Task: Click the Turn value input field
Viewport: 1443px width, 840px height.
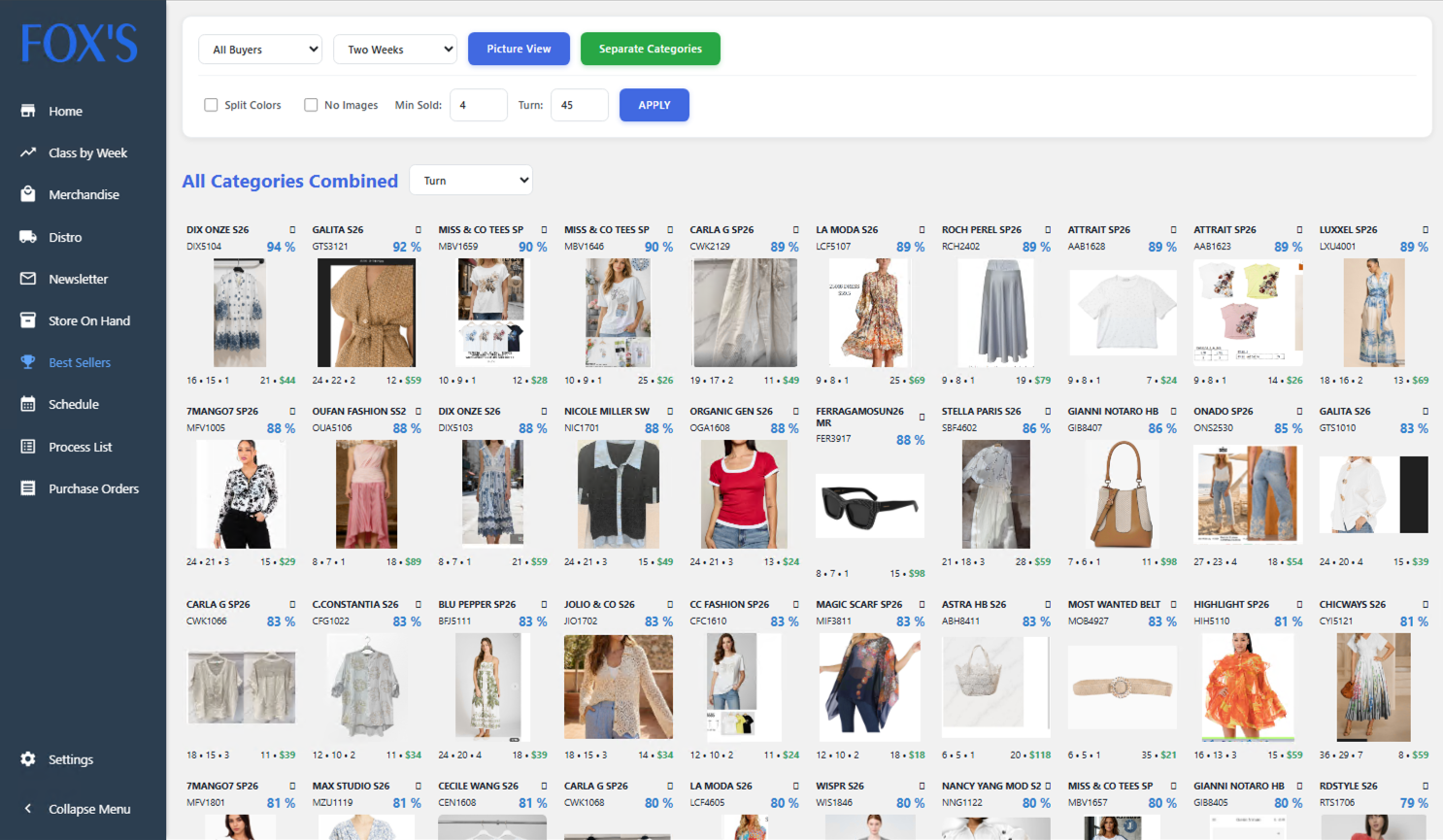Action: pos(580,105)
